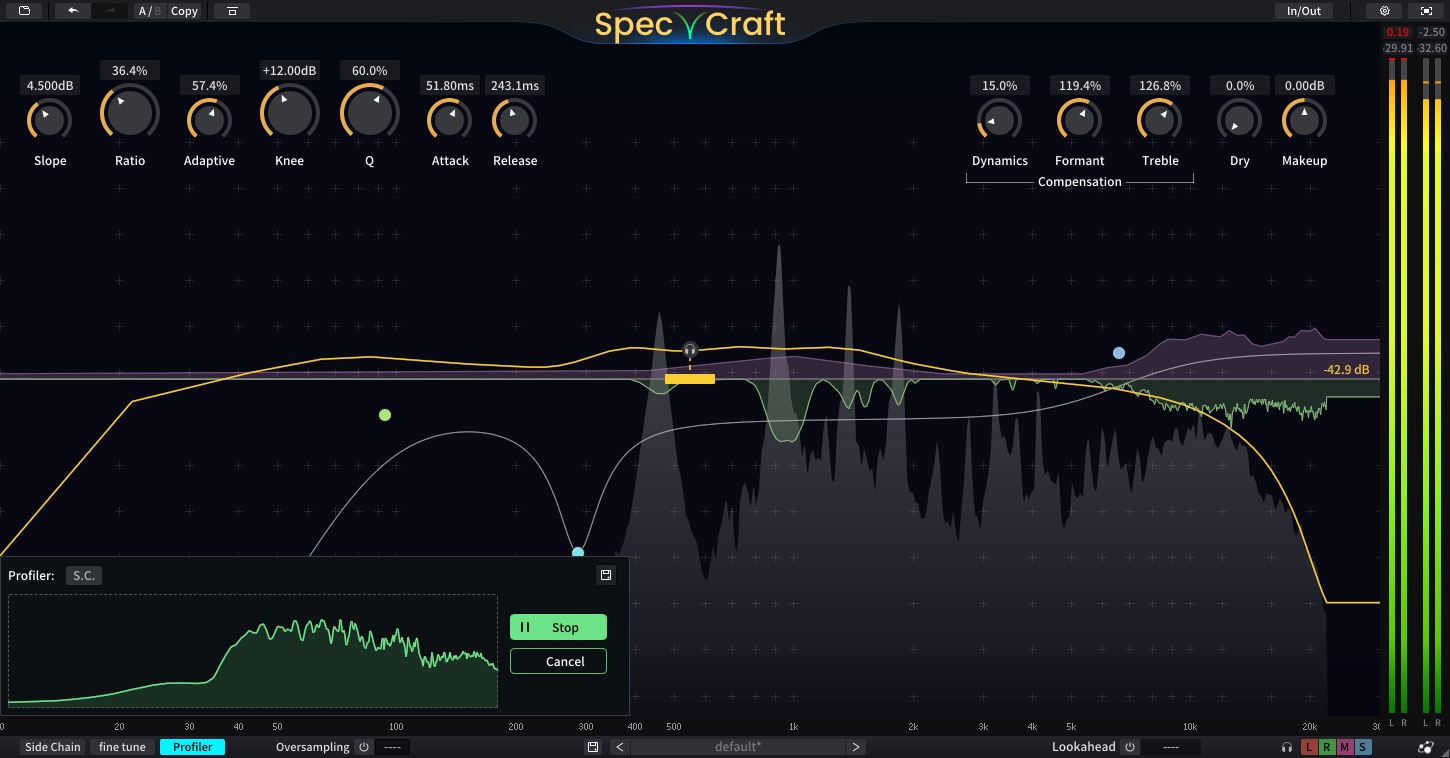Click the profiler spectrum preview
Viewport: 1450px width, 758px height.
253,651
